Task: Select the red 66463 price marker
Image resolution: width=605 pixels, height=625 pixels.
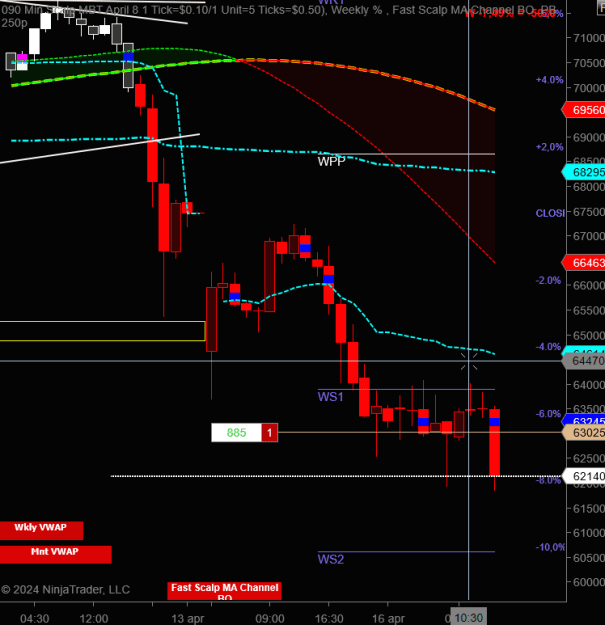Action: click(584, 263)
